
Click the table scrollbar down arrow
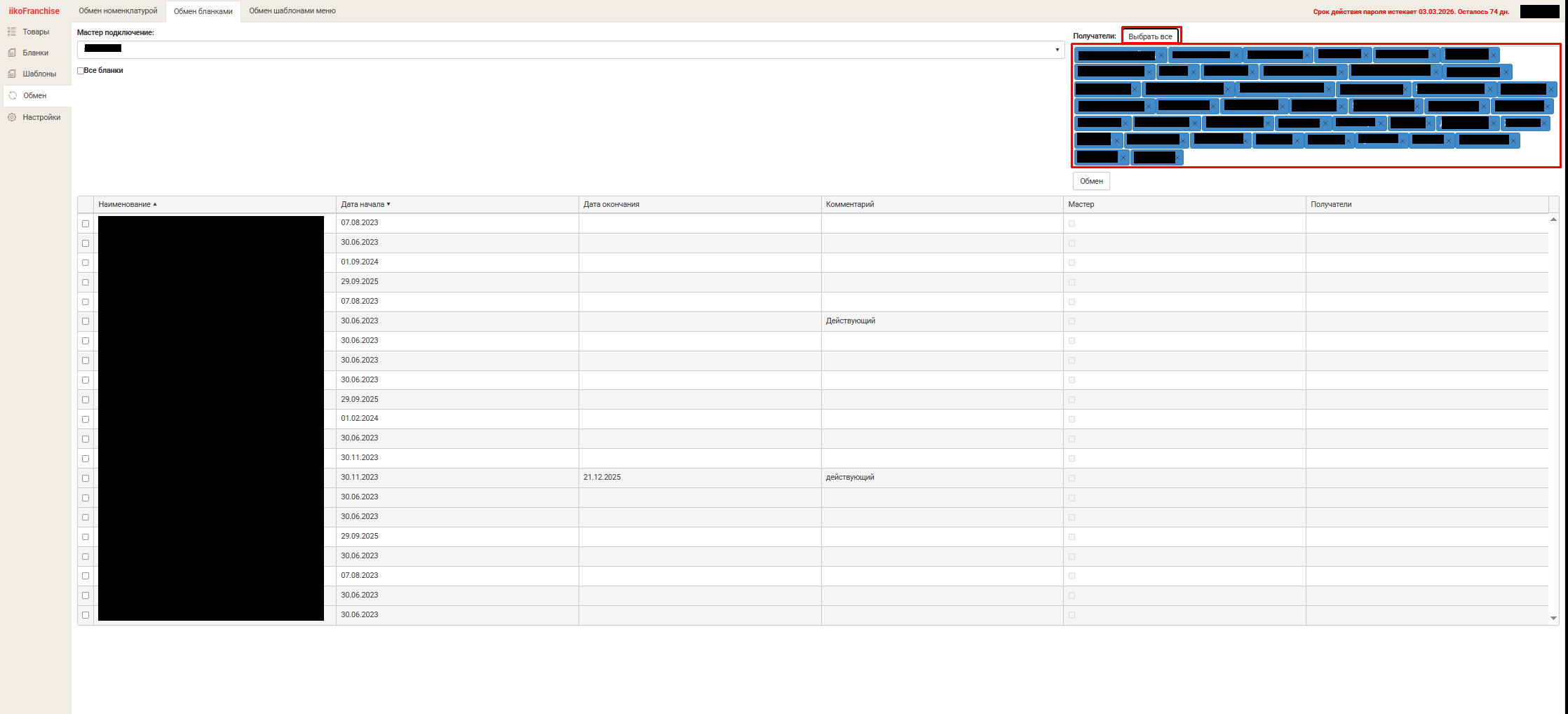1553,618
